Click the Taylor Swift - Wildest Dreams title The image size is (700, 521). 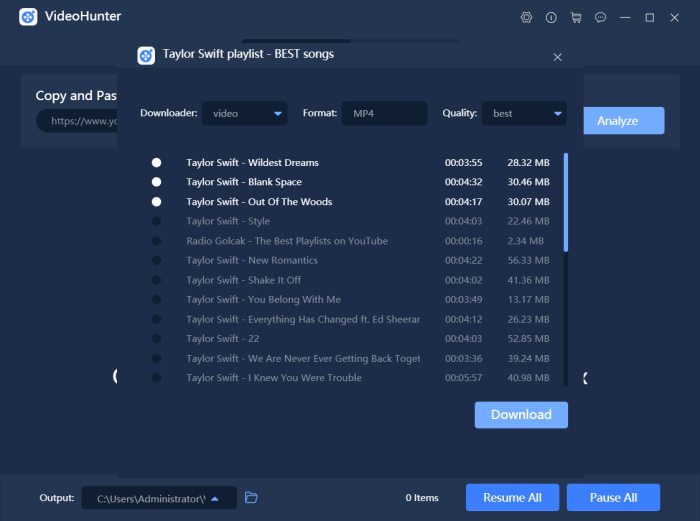[x=252, y=163]
